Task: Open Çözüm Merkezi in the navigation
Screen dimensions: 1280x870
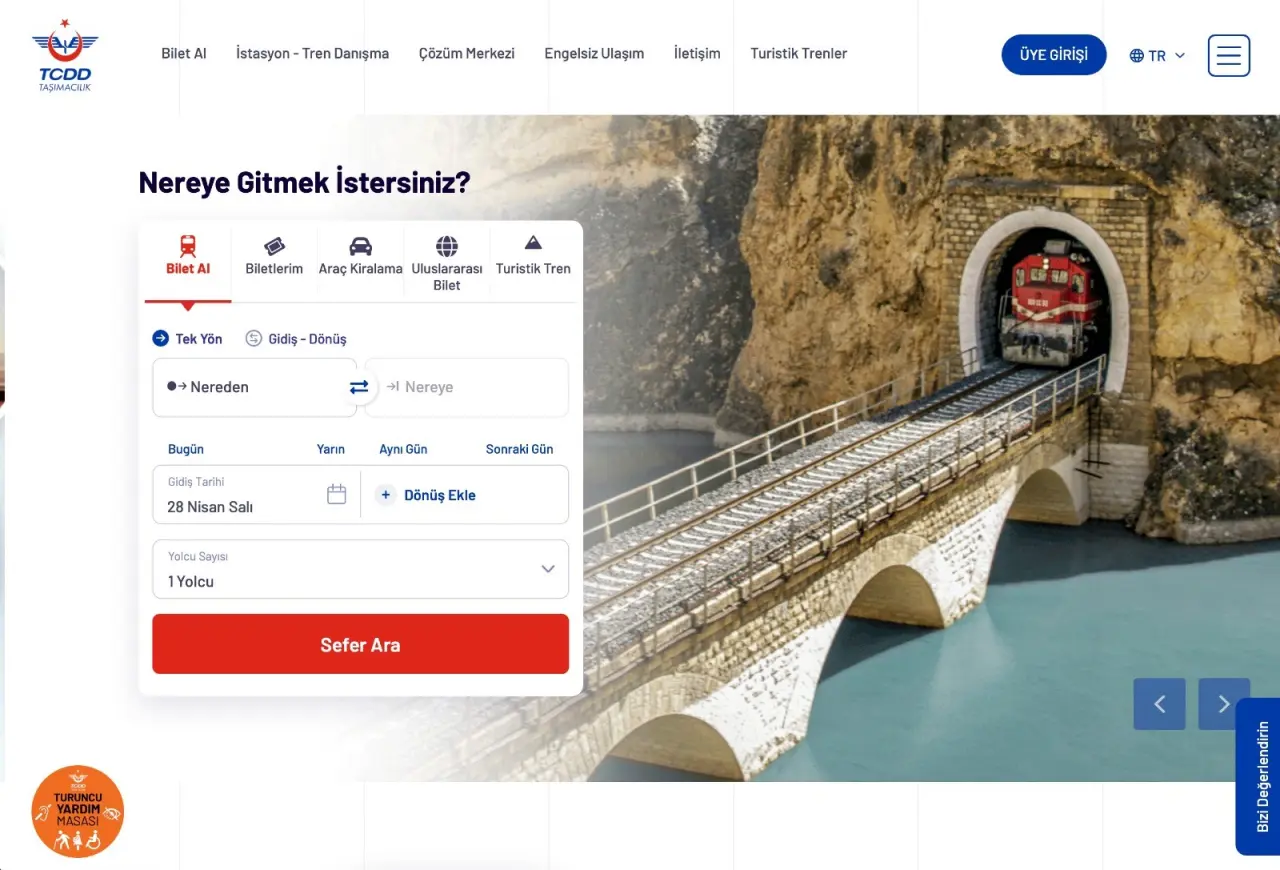Action: (466, 54)
